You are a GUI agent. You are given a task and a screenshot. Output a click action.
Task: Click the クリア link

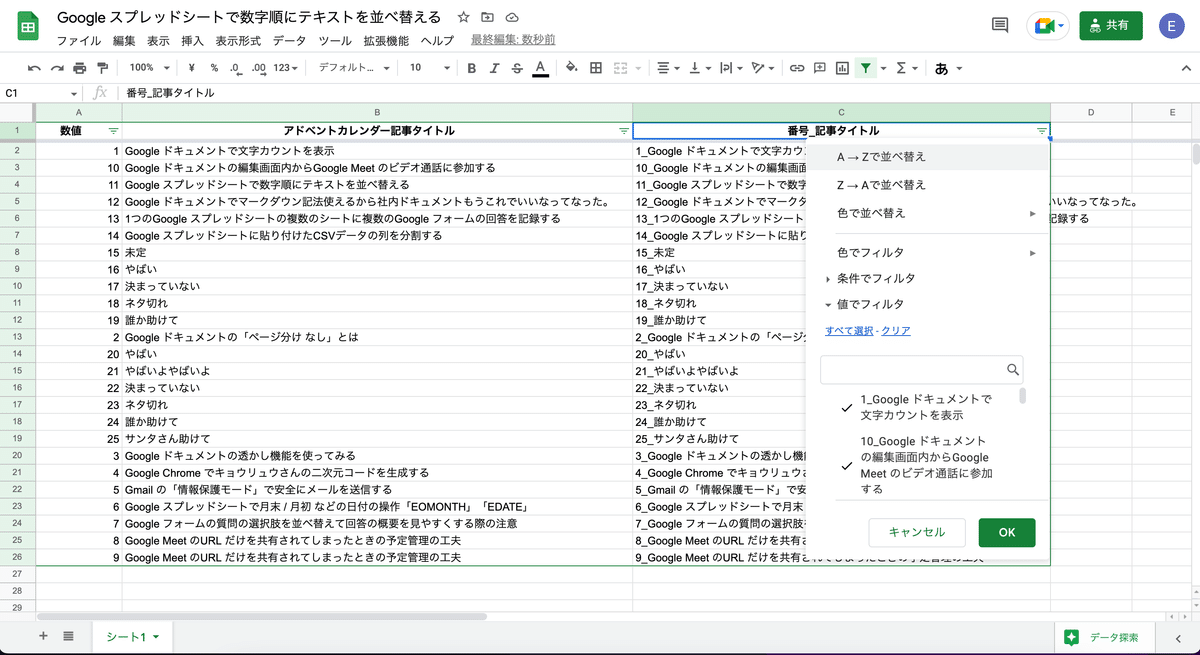click(896, 331)
